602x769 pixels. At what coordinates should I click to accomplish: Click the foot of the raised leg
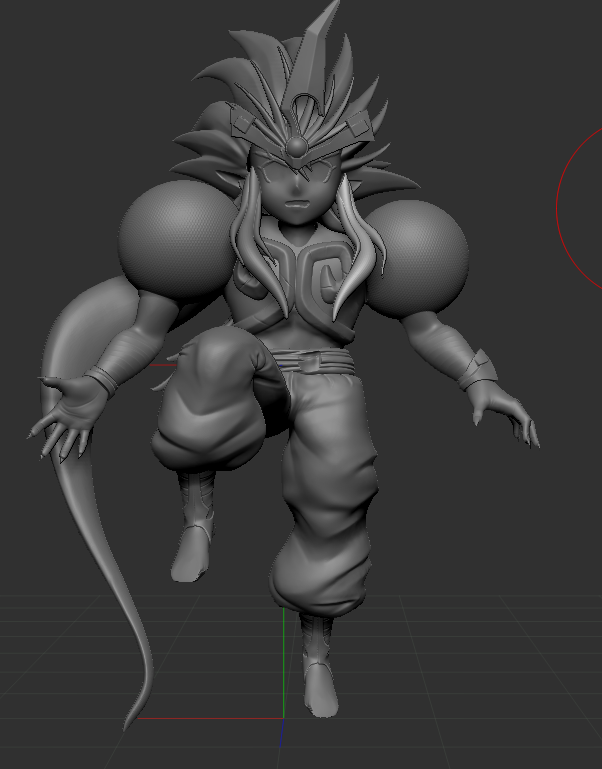190,554
